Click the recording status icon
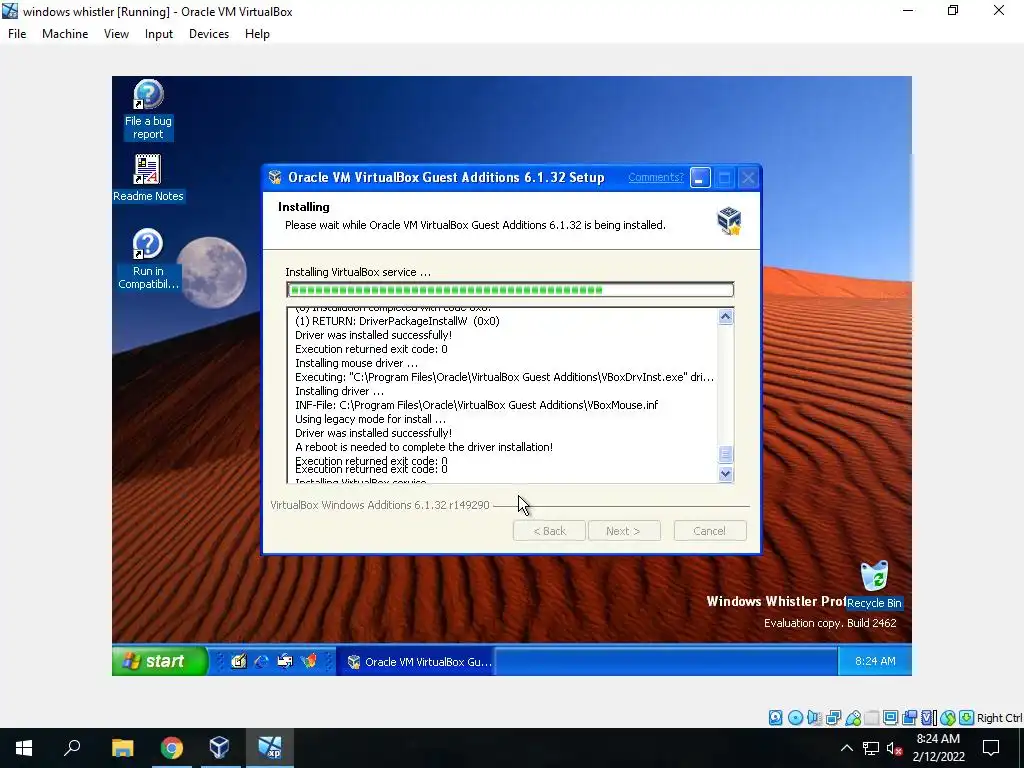 tap(910, 718)
